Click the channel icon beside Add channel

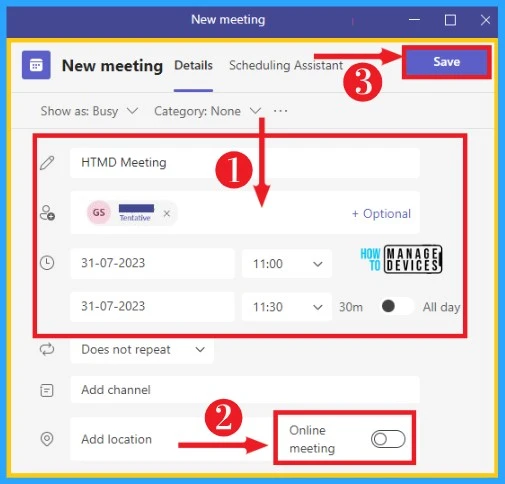point(47,390)
